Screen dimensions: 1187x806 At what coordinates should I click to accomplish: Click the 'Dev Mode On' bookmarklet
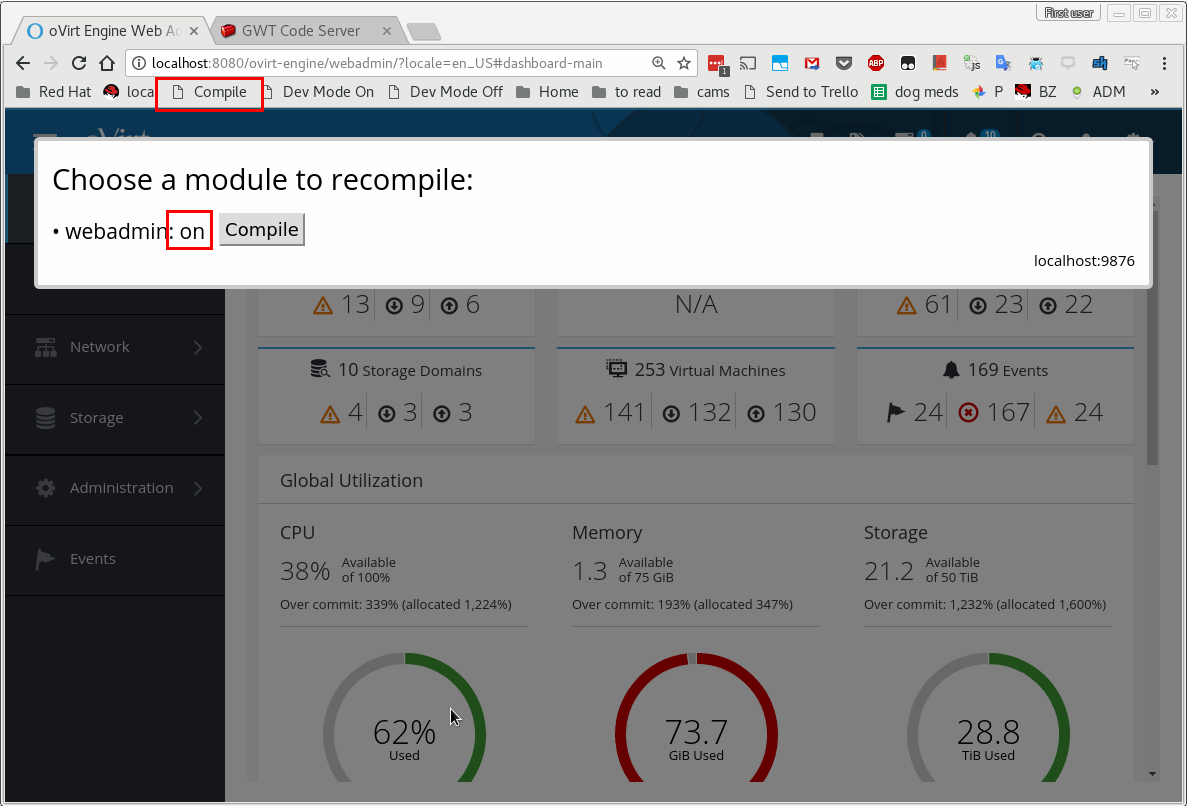tap(318, 92)
